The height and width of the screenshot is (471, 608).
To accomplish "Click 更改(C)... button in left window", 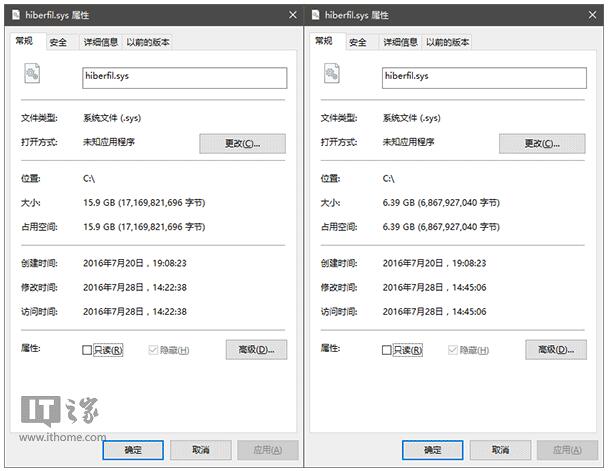I will pos(243,143).
